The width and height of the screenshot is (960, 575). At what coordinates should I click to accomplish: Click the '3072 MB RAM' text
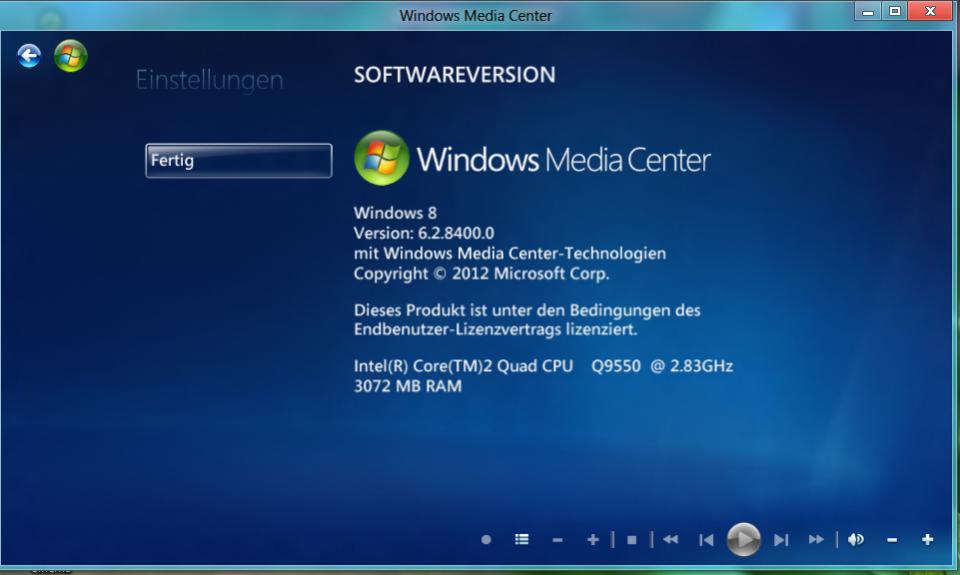(x=408, y=386)
